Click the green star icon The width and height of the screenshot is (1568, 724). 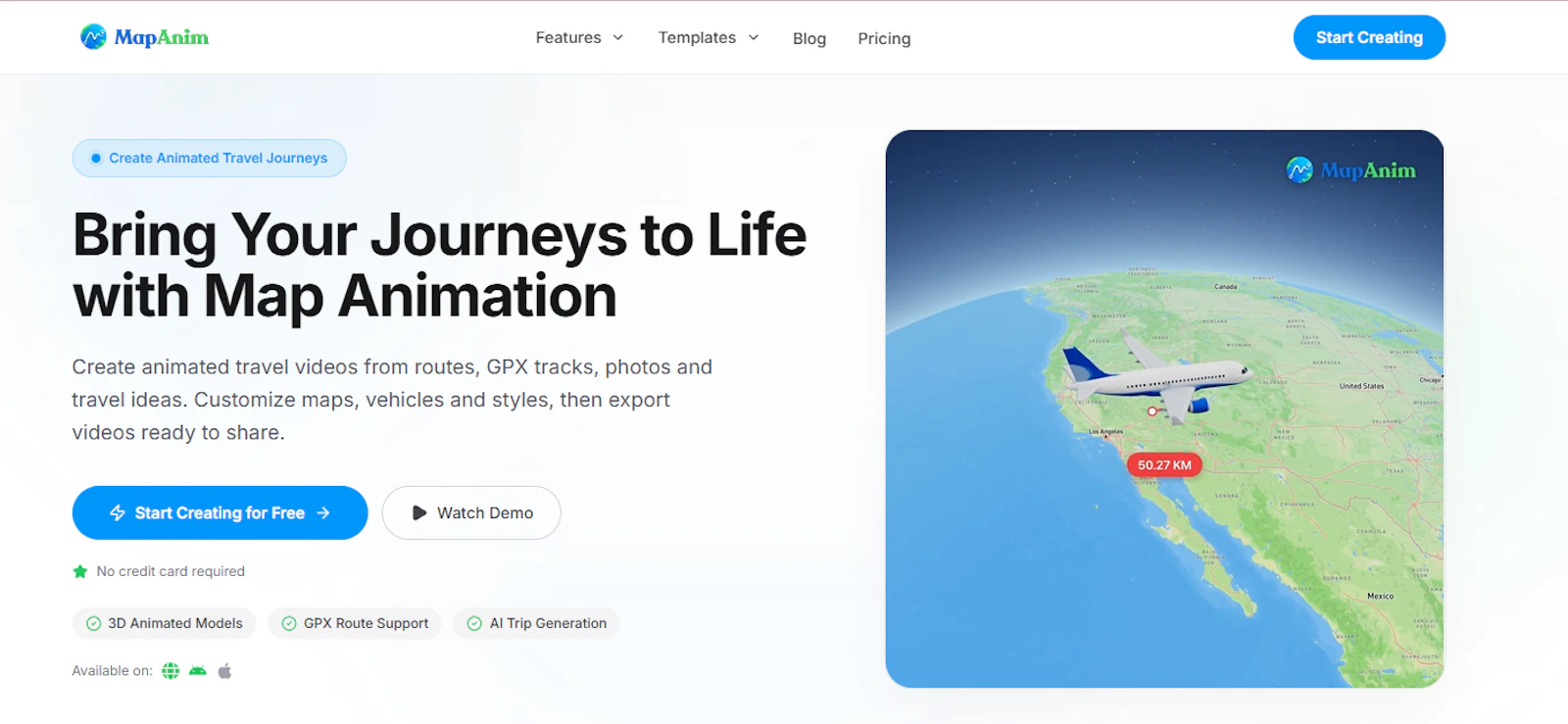pos(80,571)
